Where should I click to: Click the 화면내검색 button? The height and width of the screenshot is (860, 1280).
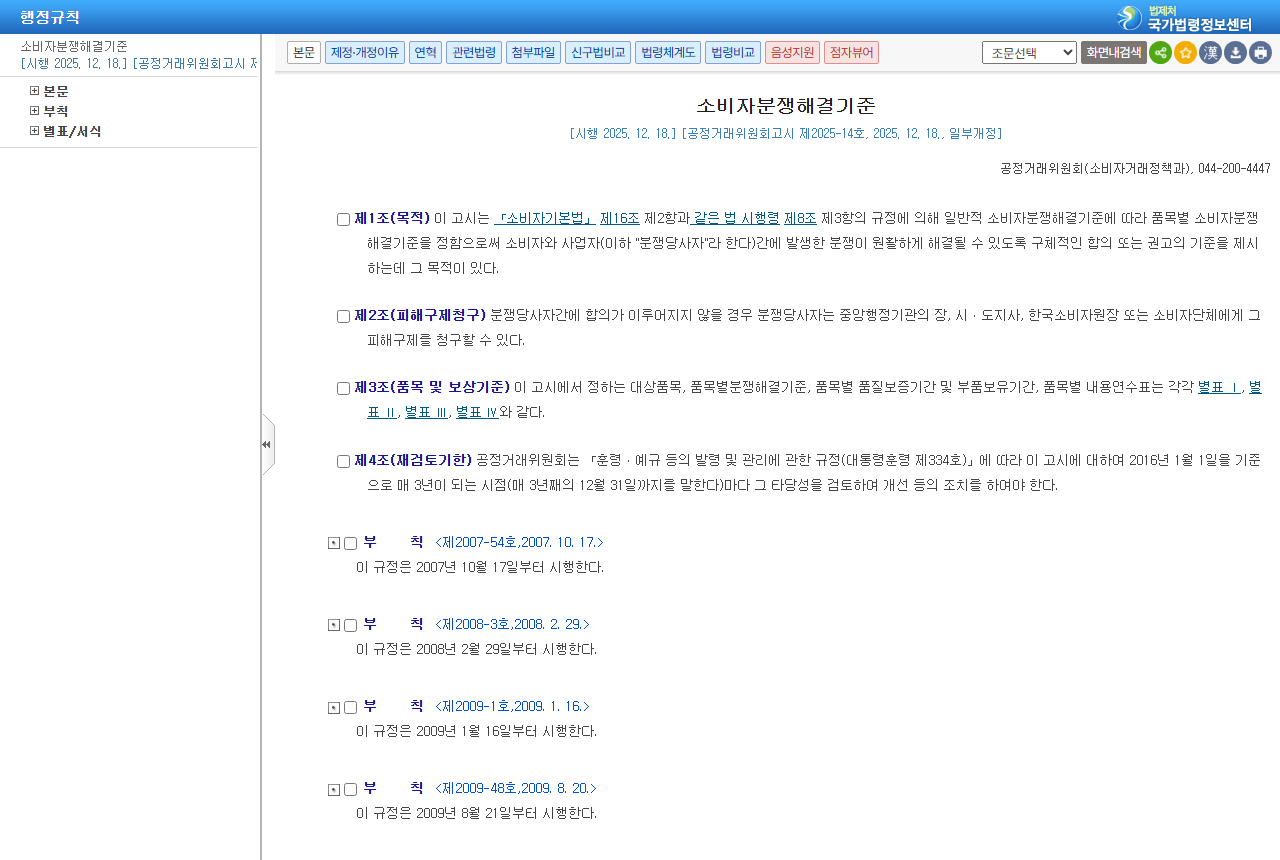pyautogui.click(x=1114, y=53)
